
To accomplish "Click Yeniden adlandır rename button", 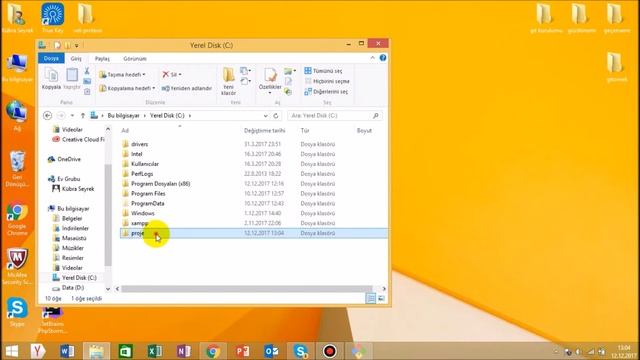I will tap(187, 88).
